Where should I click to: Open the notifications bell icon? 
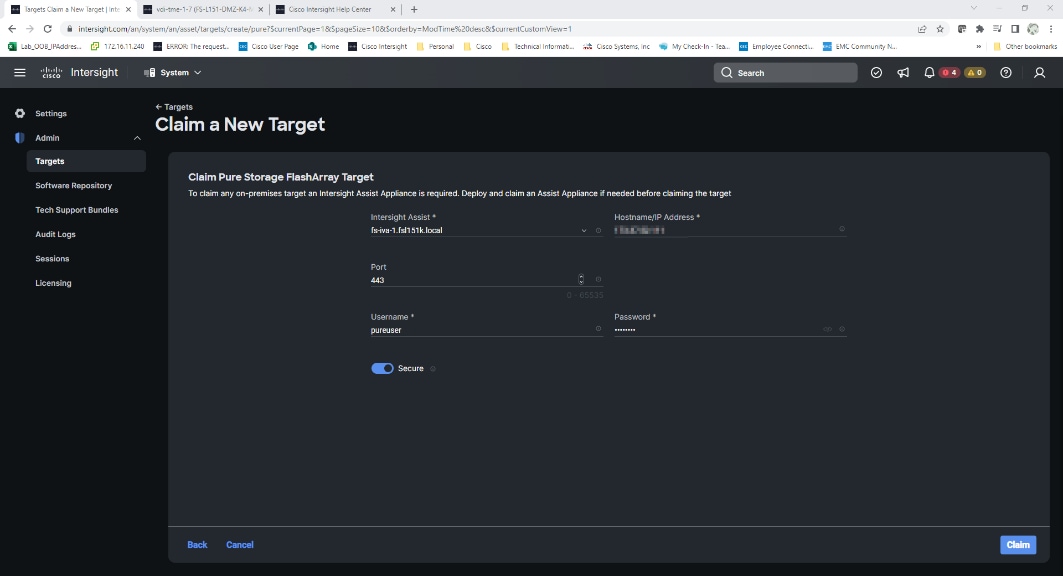[929, 73]
